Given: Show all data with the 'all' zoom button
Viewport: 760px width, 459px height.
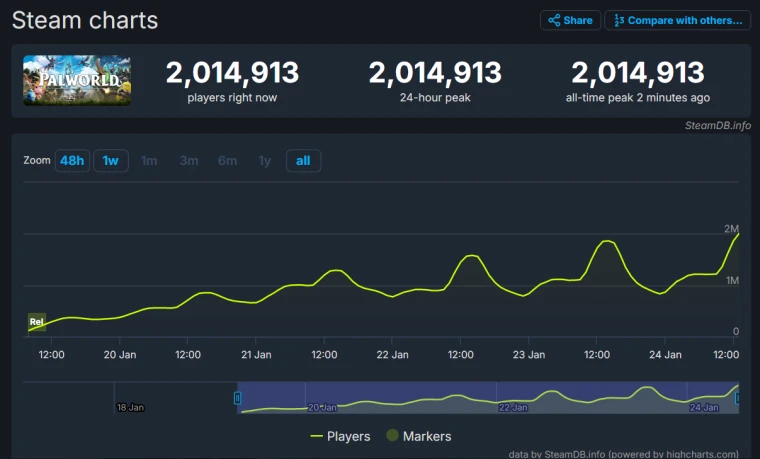Looking at the screenshot, I should click(303, 161).
